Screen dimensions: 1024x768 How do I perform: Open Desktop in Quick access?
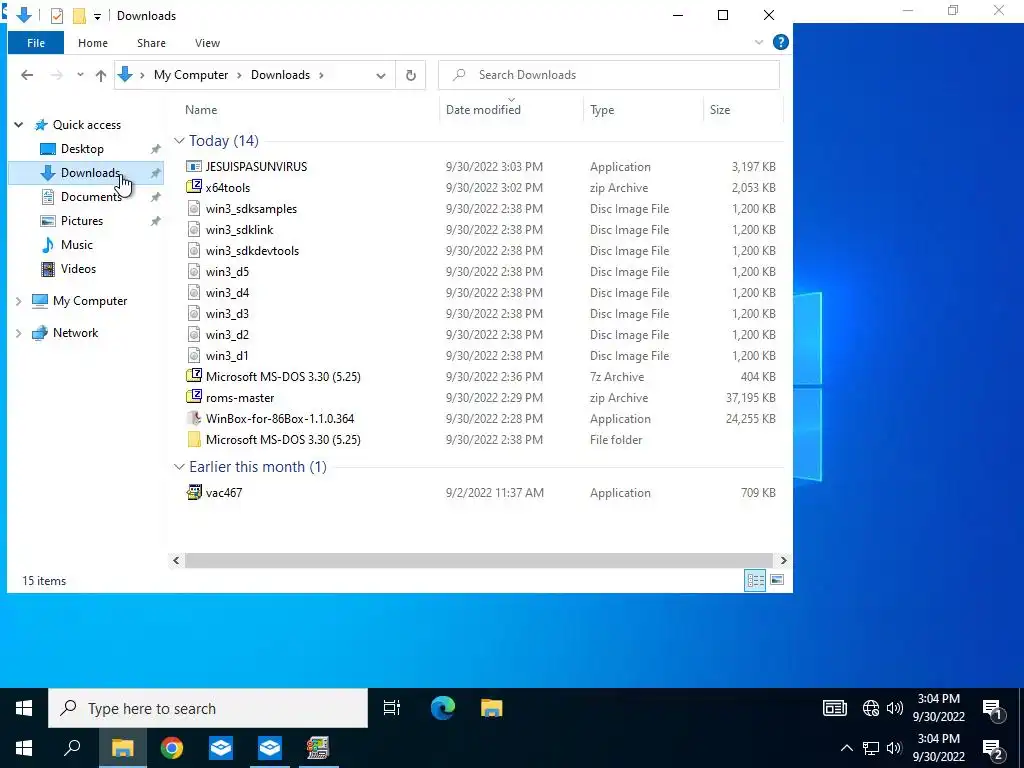(x=82, y=149)
